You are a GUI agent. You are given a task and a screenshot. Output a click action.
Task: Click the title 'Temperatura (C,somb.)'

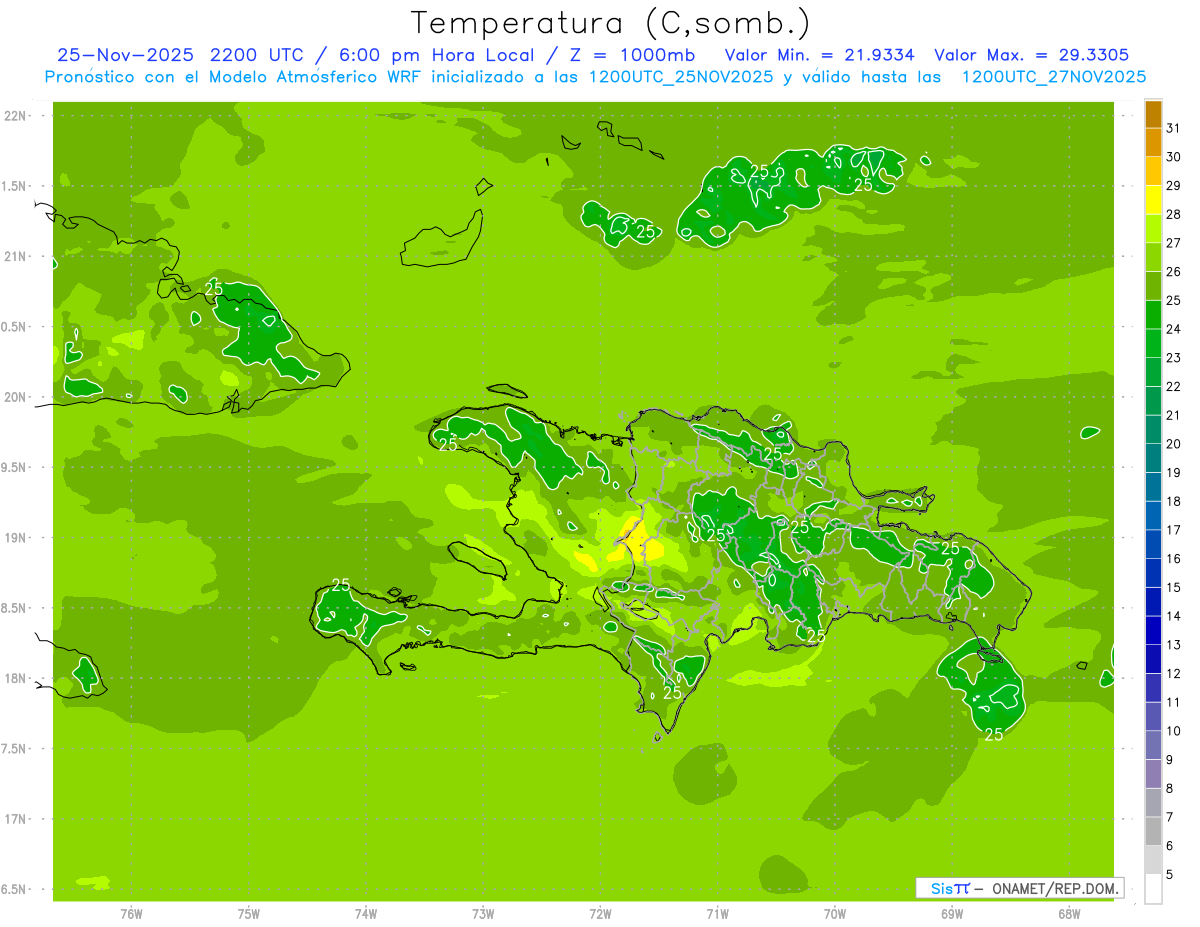coord(611,23)
